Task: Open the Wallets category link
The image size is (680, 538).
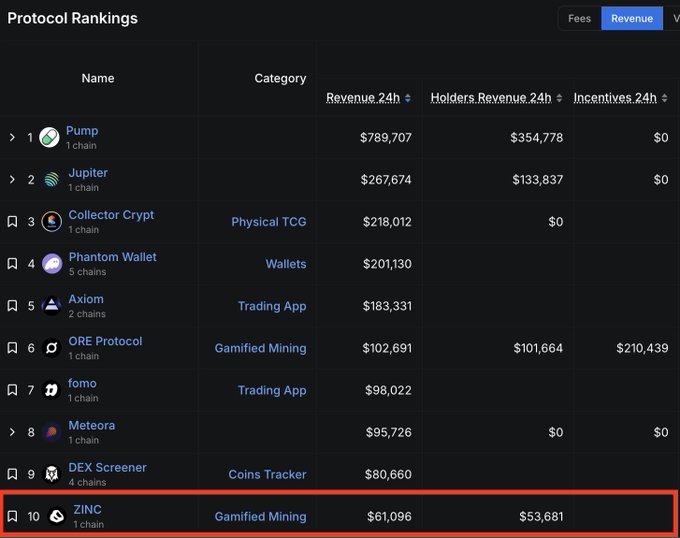Action: (x=286, y=264)
